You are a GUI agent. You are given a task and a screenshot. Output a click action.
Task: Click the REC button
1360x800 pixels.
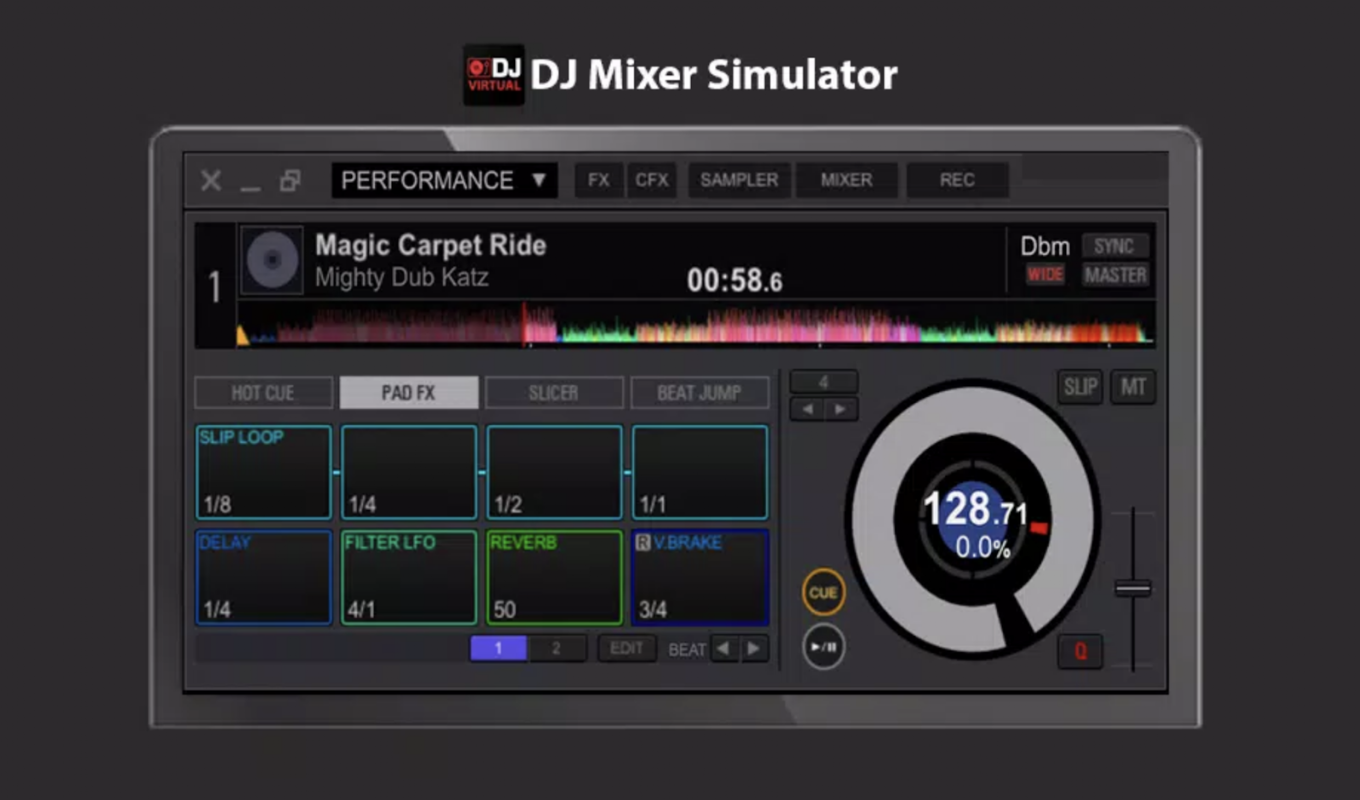coord(957,181)
